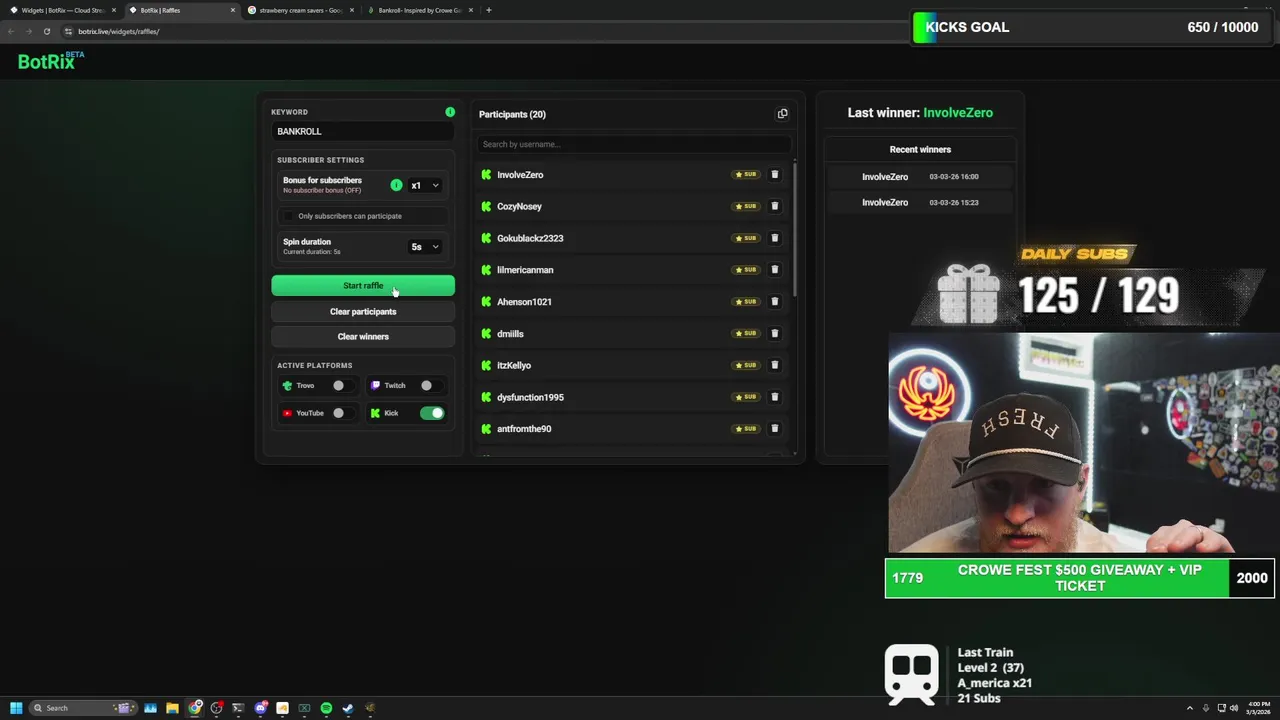1280x720 pixels.
Task: Click the BotRix logo
Action: coord(50,61)
